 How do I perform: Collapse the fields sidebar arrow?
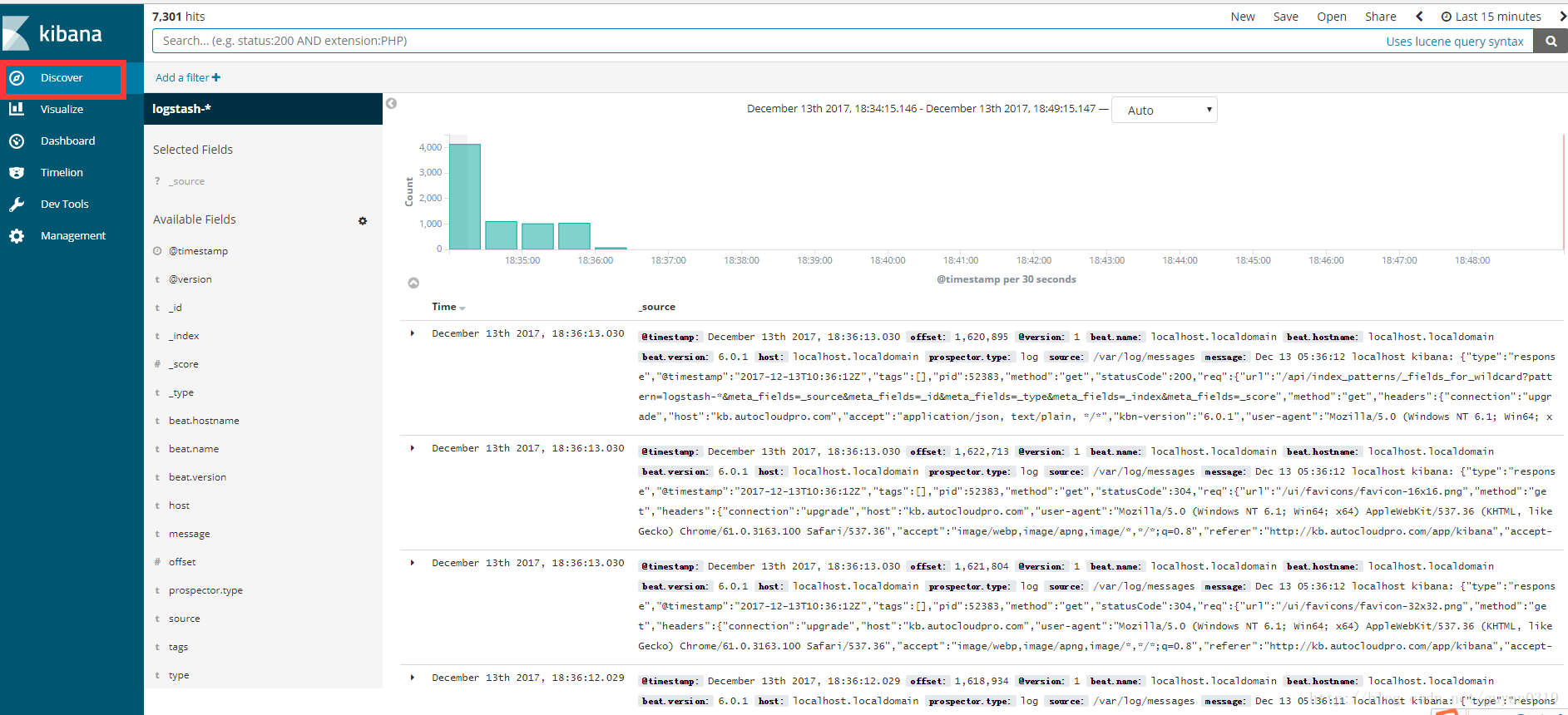pyautogui.click(x=391, y=103)
